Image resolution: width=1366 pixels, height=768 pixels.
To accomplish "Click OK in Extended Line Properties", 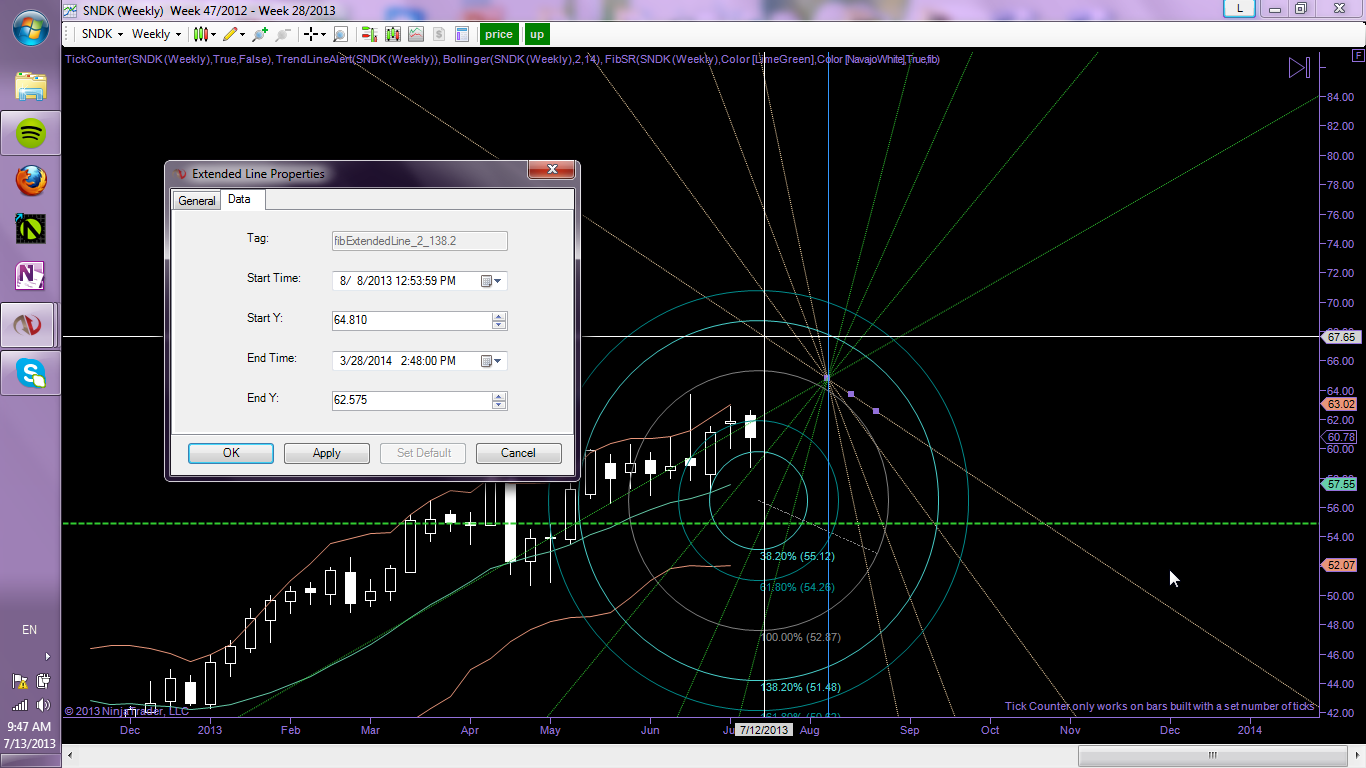I will point(231,453).
